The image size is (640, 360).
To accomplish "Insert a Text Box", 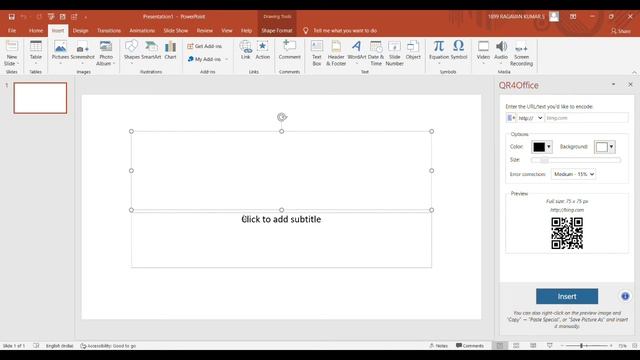I will [317, 53].
